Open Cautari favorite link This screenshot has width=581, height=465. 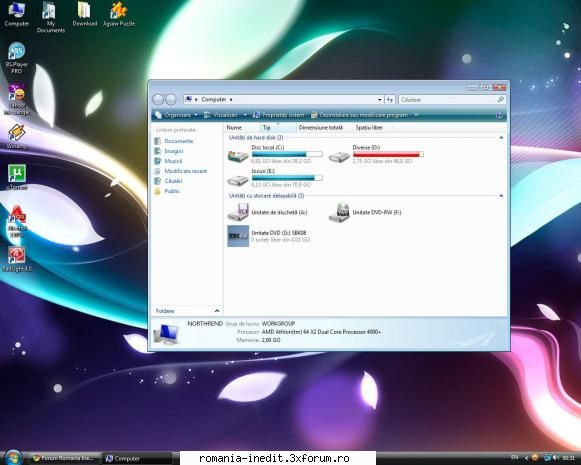click(169, 181)
